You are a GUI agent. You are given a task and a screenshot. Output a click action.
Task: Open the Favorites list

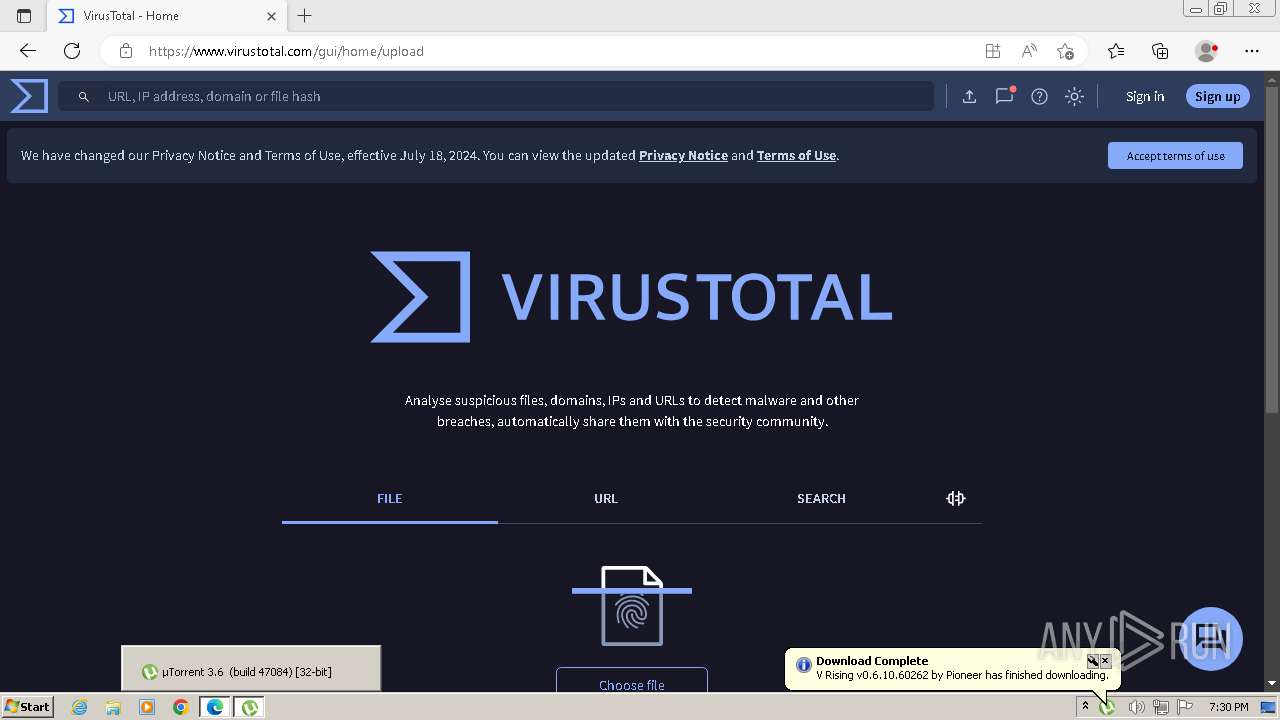click(x=1116, y=51)
